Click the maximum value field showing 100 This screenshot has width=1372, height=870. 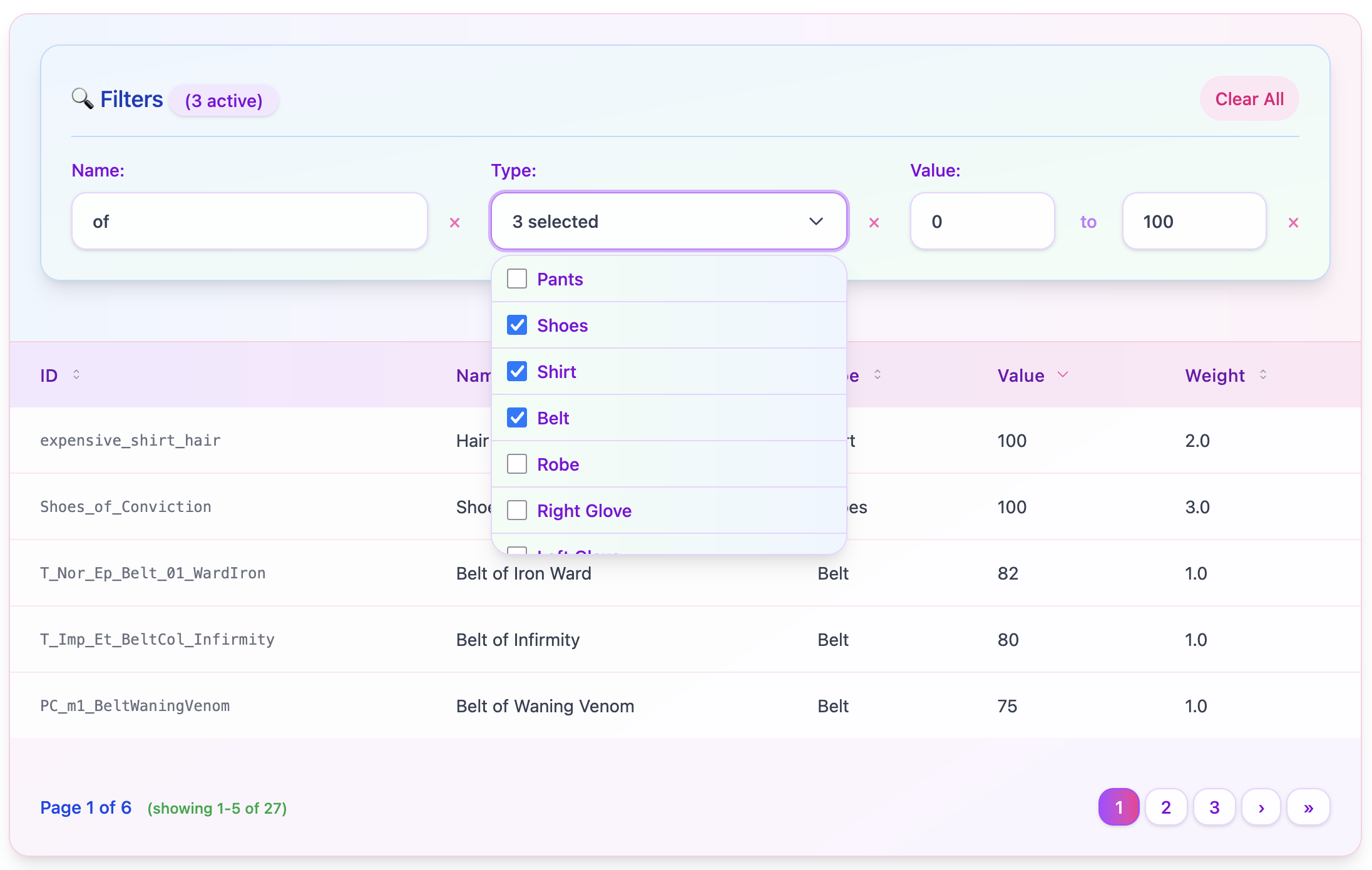(x=1194, y=221)
